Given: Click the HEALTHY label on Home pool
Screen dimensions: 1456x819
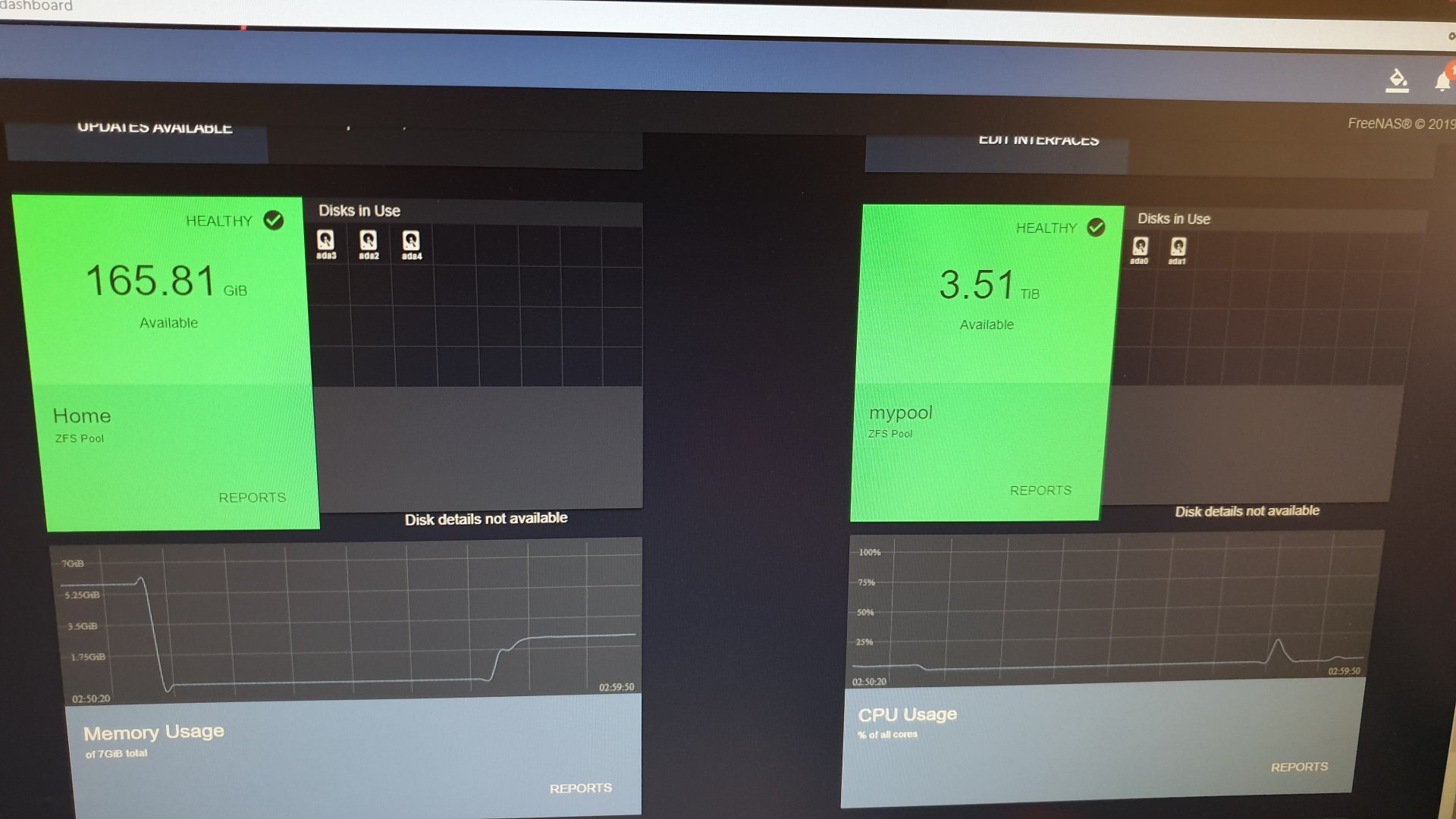Looking at the screenshot, I should 219,221.
